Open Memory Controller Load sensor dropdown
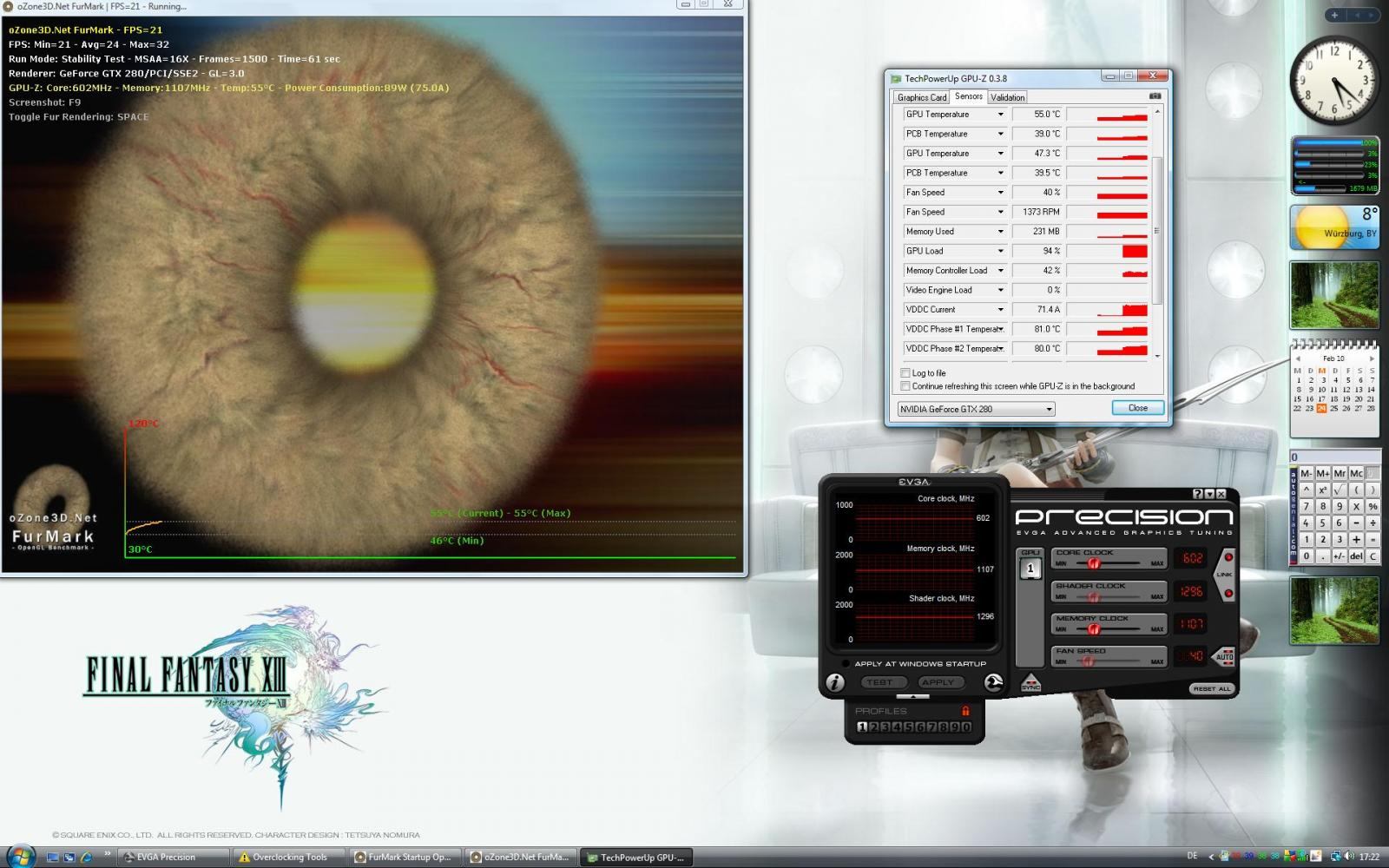This screenshot has width=1389, height=868. pos(1000,271)
